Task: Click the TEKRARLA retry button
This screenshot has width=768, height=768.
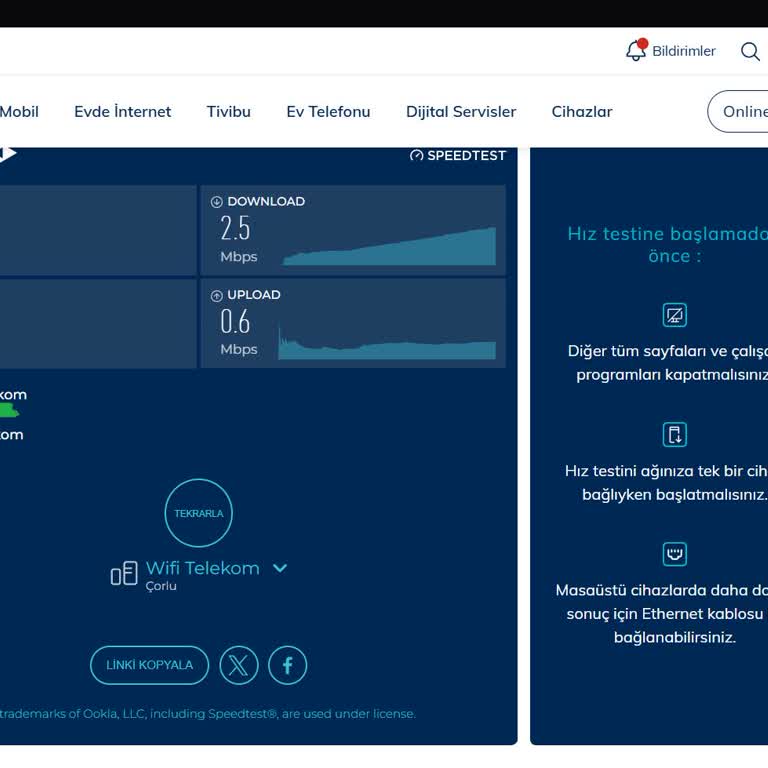Action: pos(198,513)
